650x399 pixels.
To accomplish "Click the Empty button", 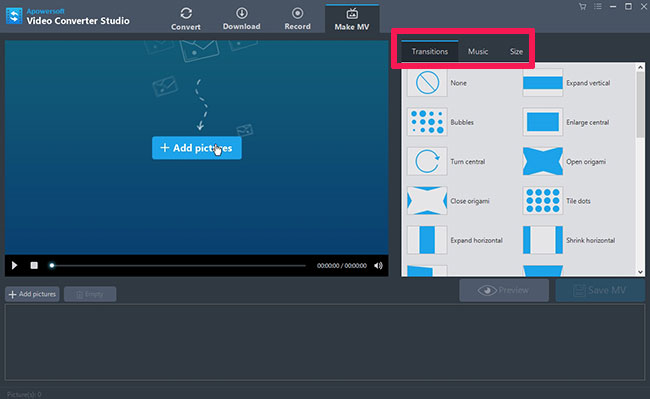I will 90,294.
